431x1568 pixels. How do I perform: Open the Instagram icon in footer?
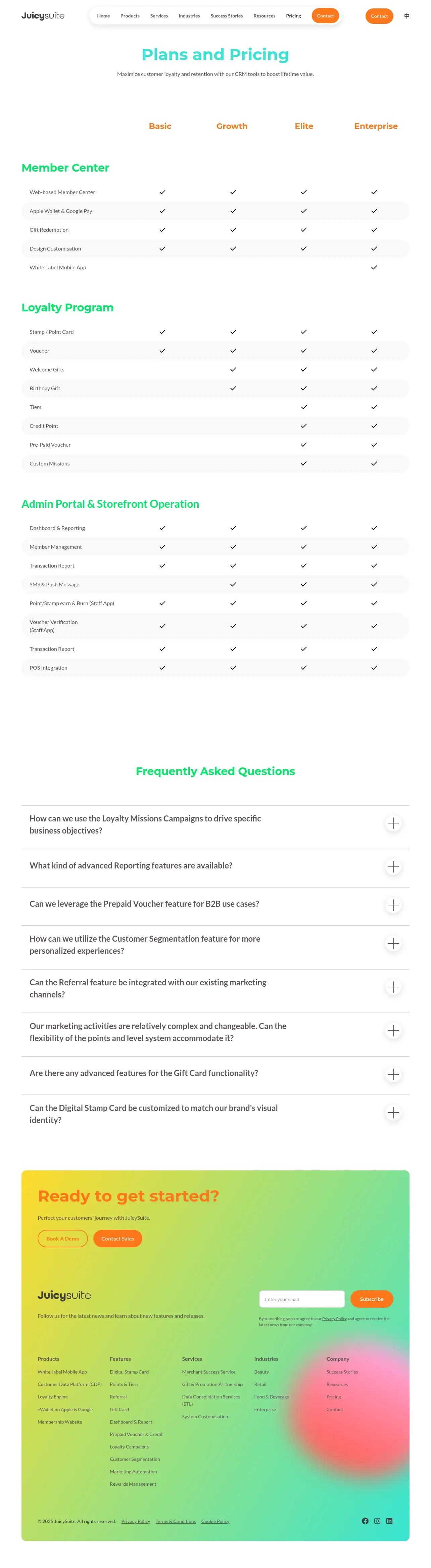tap(377, 1521)
